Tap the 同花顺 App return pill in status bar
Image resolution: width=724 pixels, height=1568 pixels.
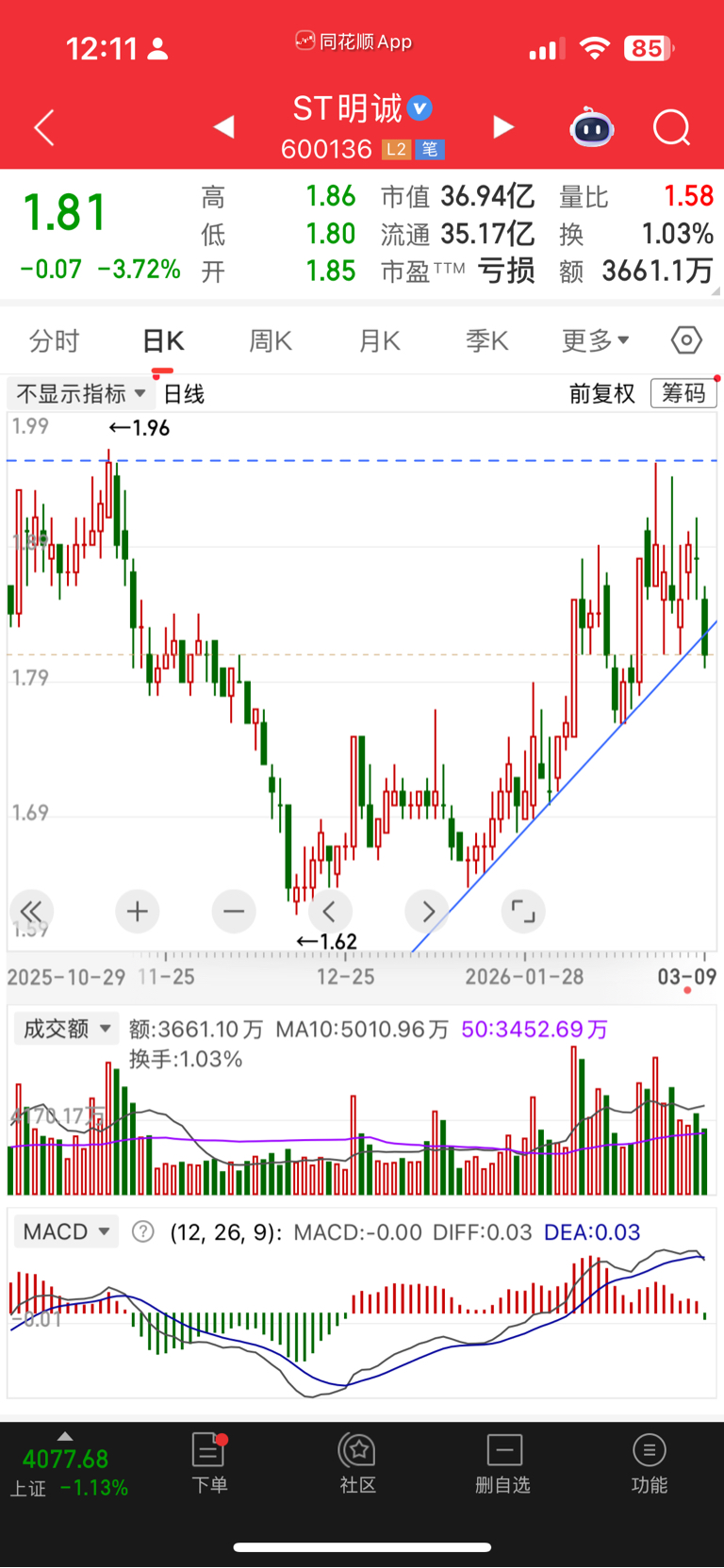354,41
